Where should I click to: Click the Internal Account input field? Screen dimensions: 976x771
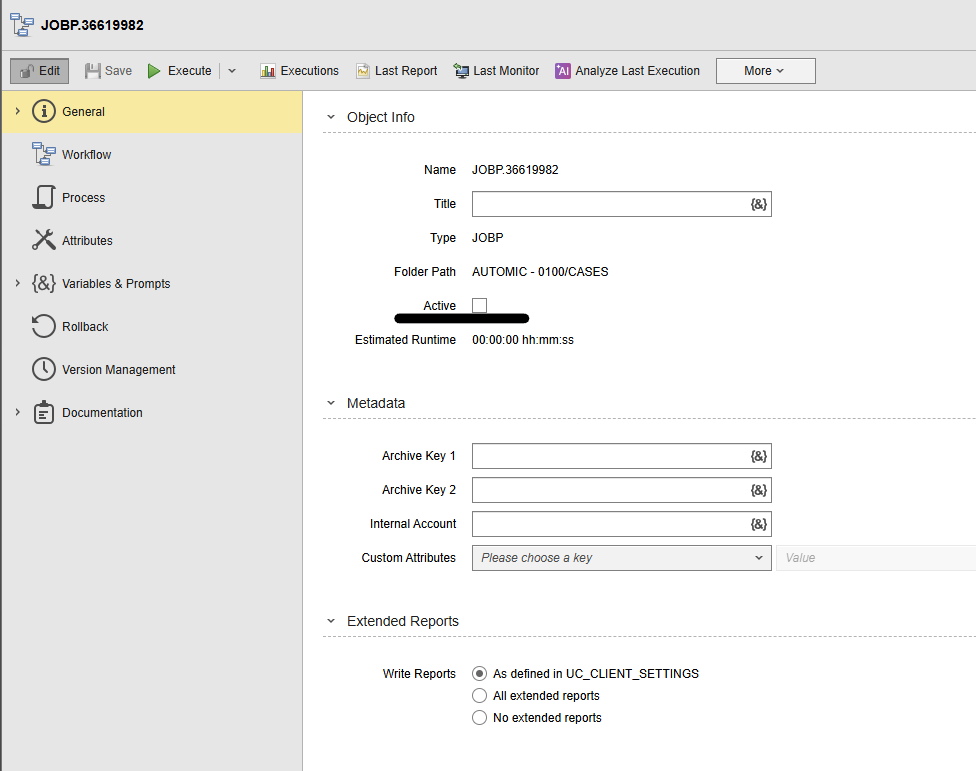click(x=610, y=524)
